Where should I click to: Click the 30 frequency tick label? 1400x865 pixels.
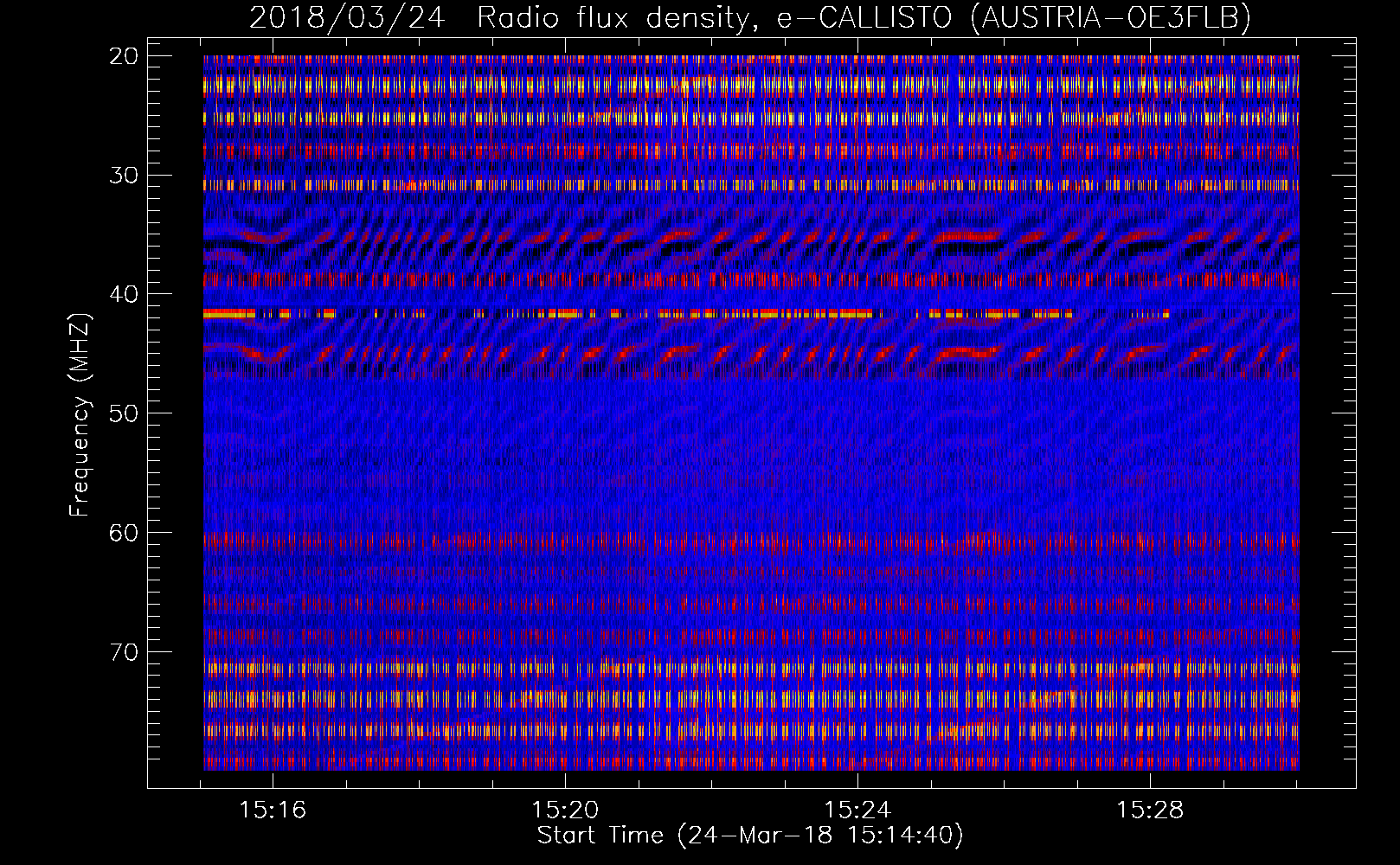124,176
